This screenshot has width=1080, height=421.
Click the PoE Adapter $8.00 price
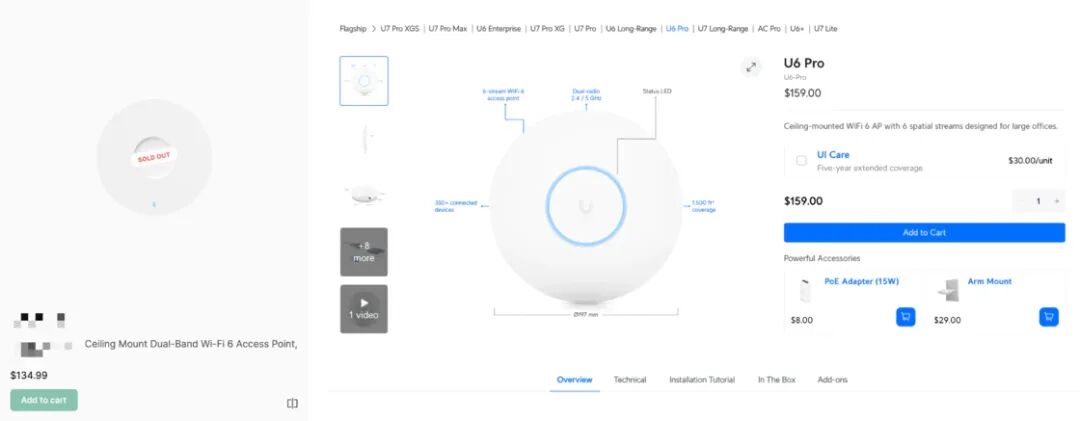802,320
